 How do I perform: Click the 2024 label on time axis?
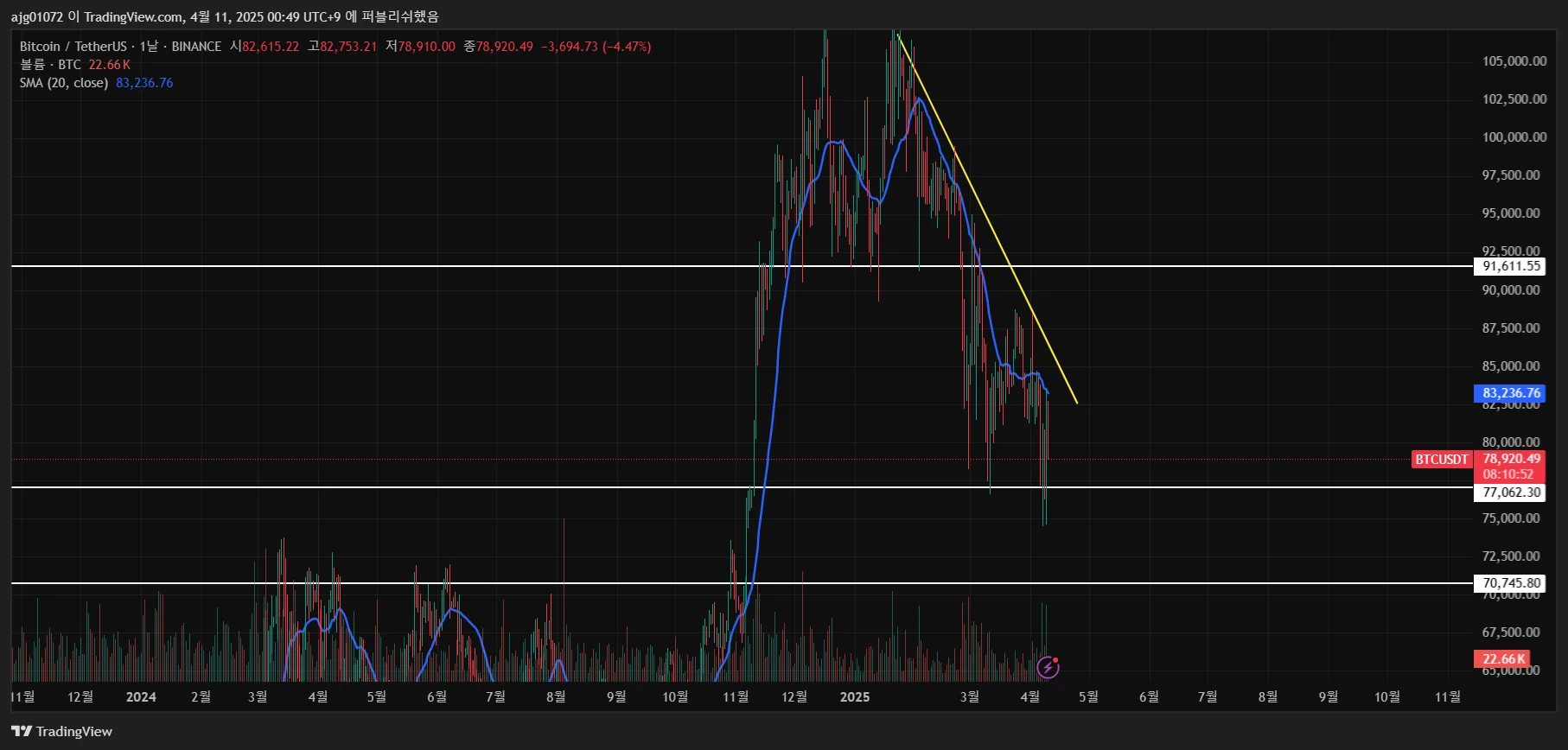(x=141, y=696)
